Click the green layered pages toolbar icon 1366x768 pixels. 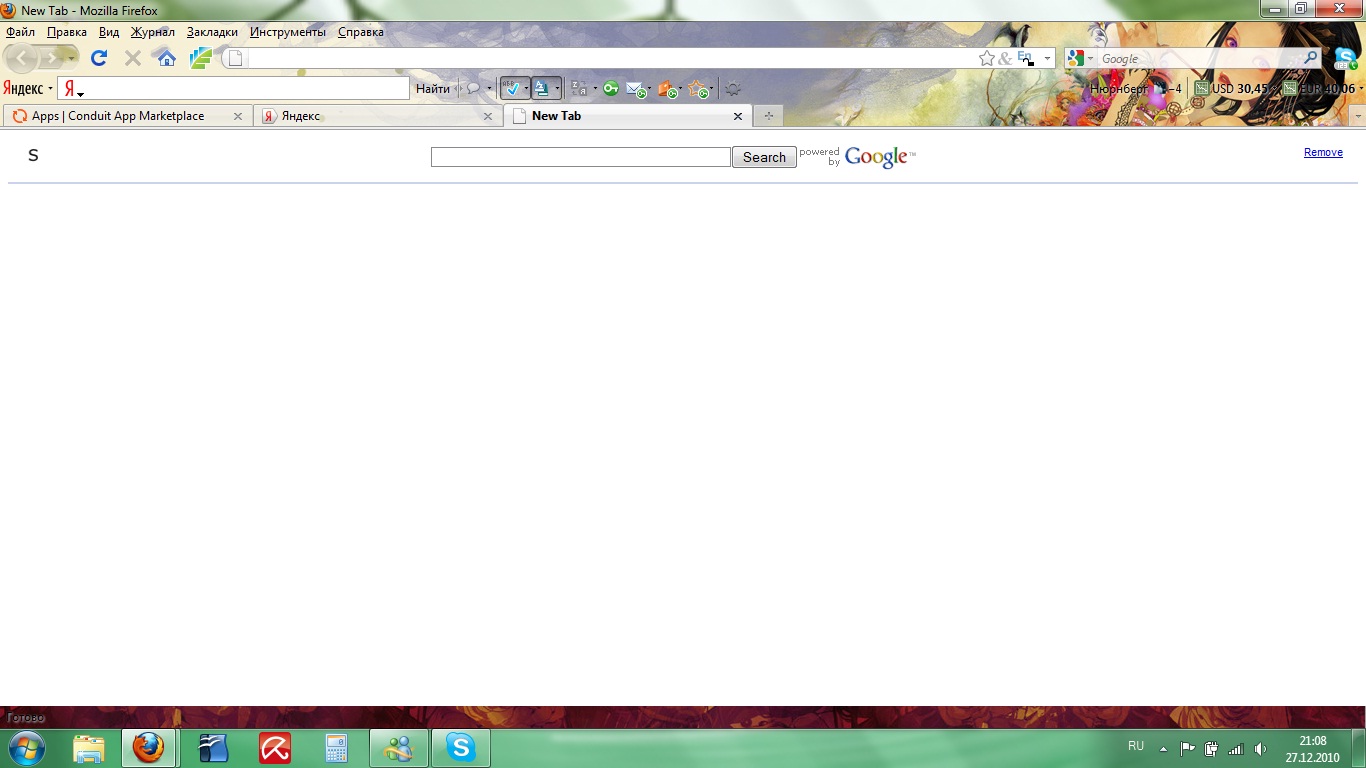click(200, 58)
